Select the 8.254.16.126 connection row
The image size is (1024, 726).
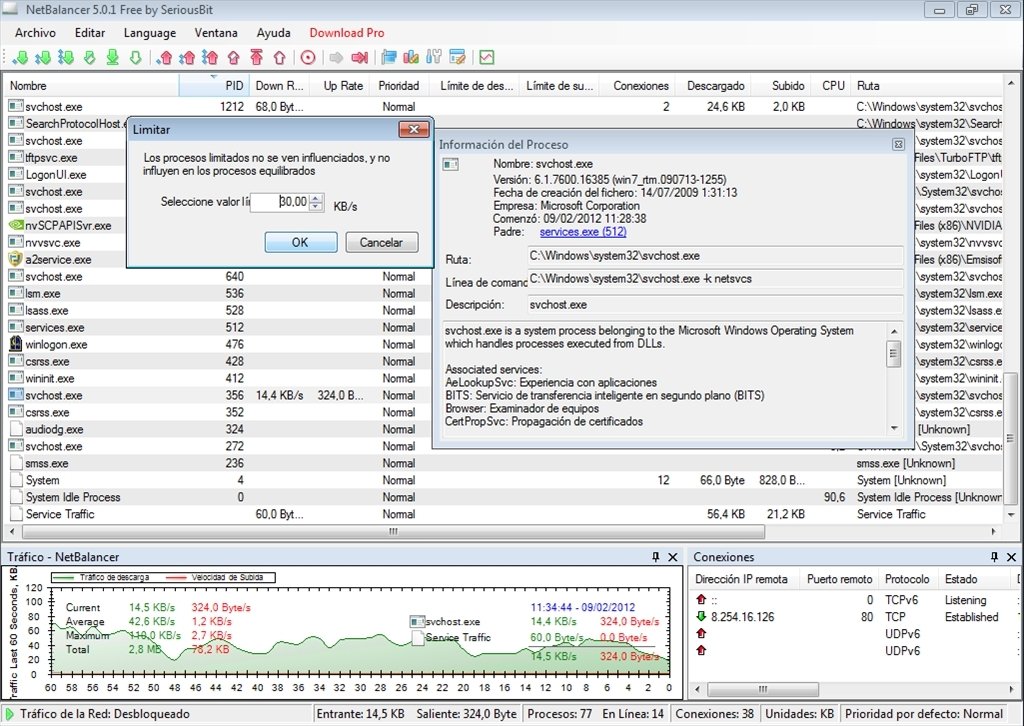[854, 617]
